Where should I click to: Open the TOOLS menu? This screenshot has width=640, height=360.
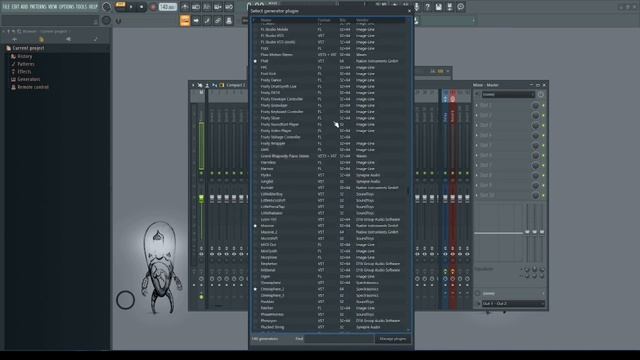point(80,7)
